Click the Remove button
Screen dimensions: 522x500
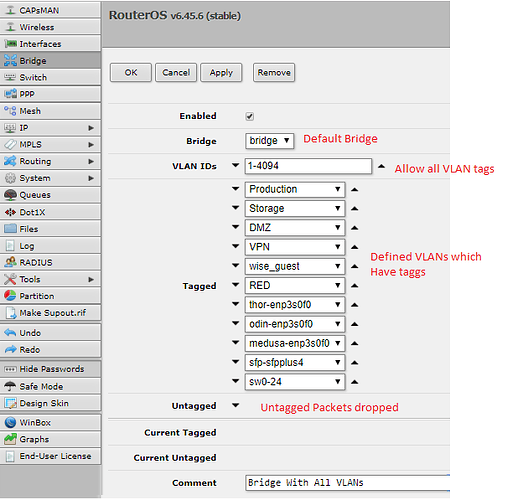pos(274,73)
